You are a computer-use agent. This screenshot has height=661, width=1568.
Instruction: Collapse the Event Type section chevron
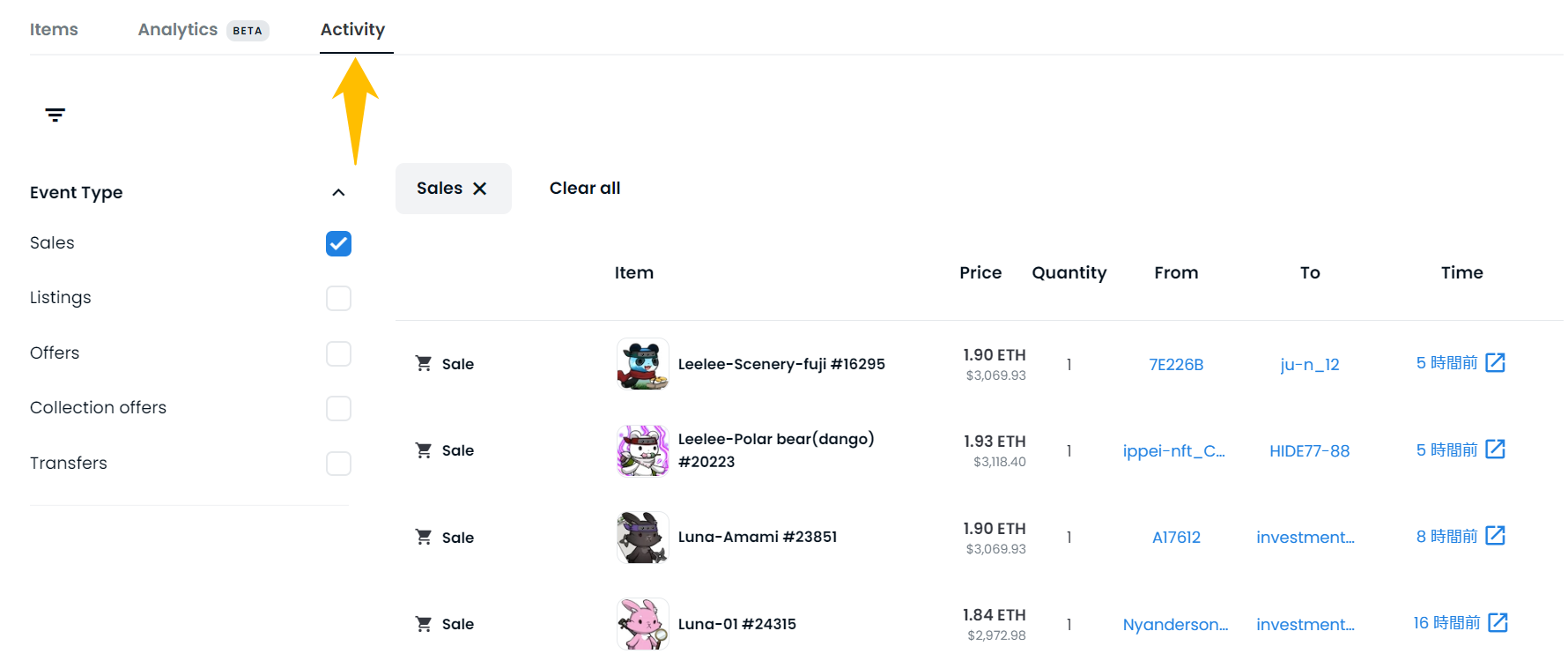[338, 193]
